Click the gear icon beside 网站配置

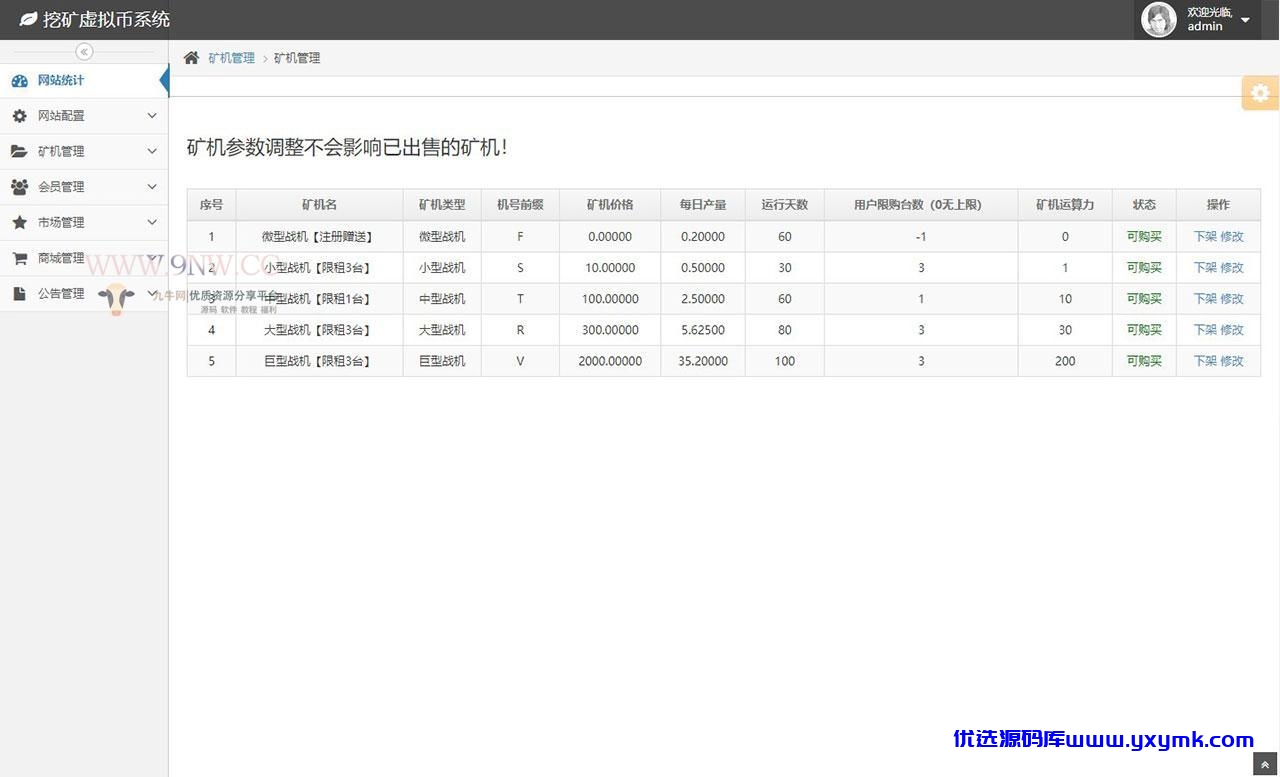pos(19,116)
